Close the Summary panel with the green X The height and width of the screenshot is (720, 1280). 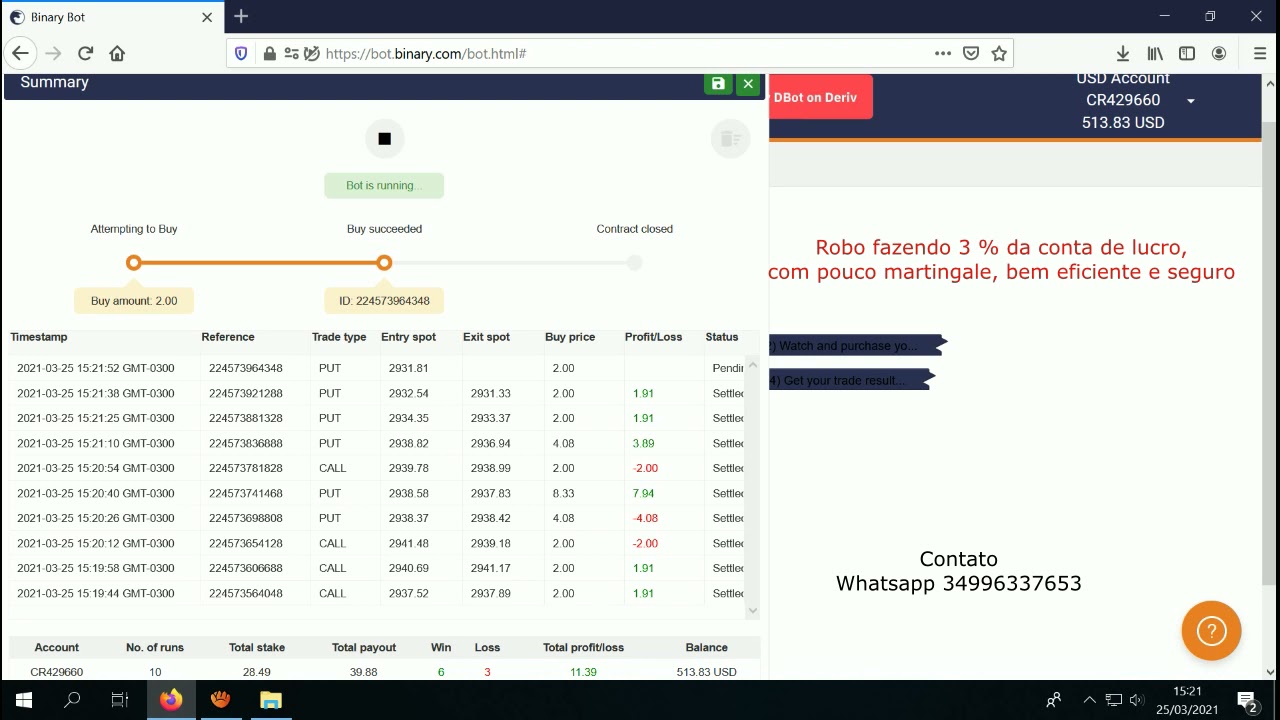748,84
